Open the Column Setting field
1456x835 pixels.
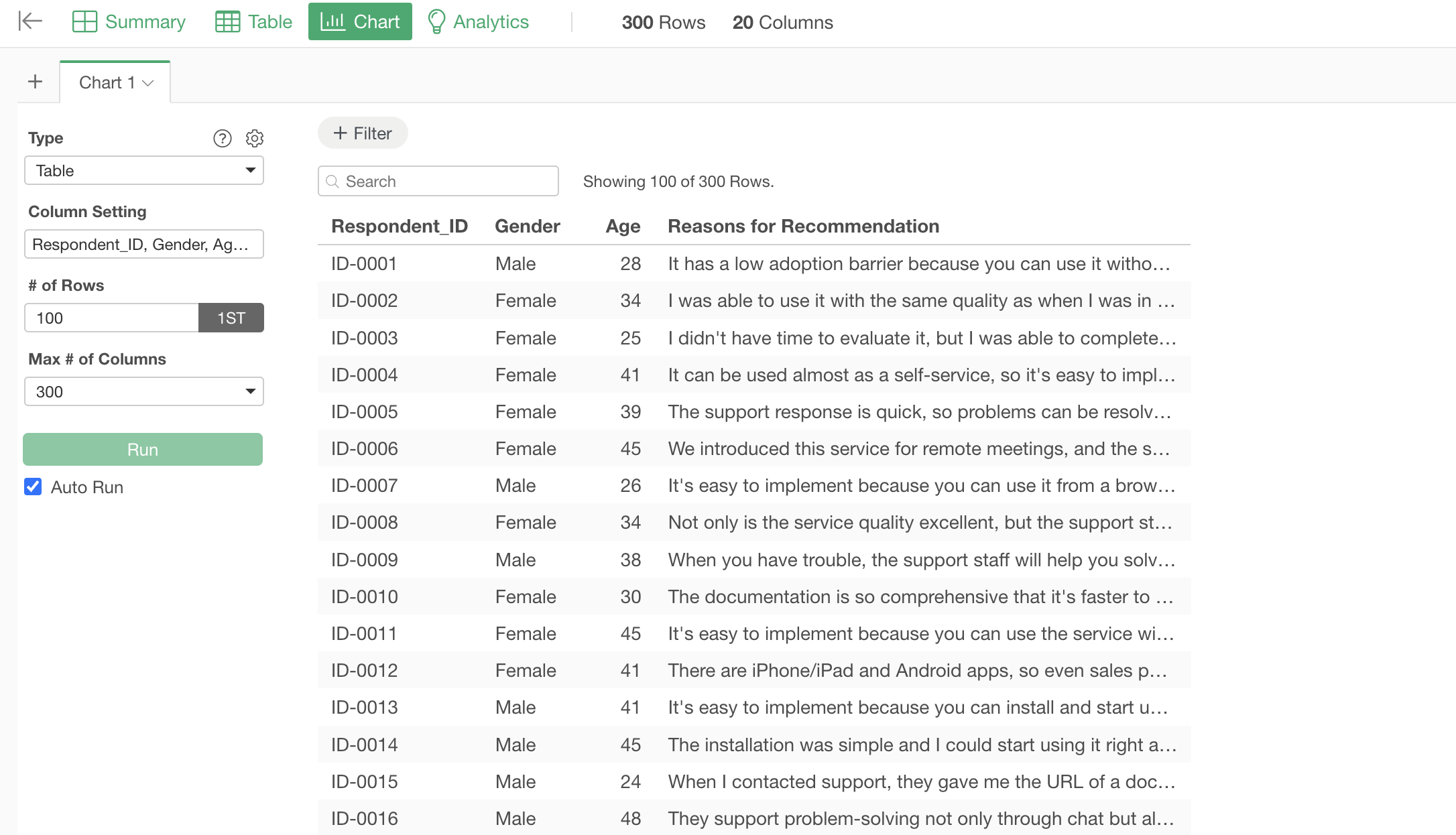click(x=143, y=244)
